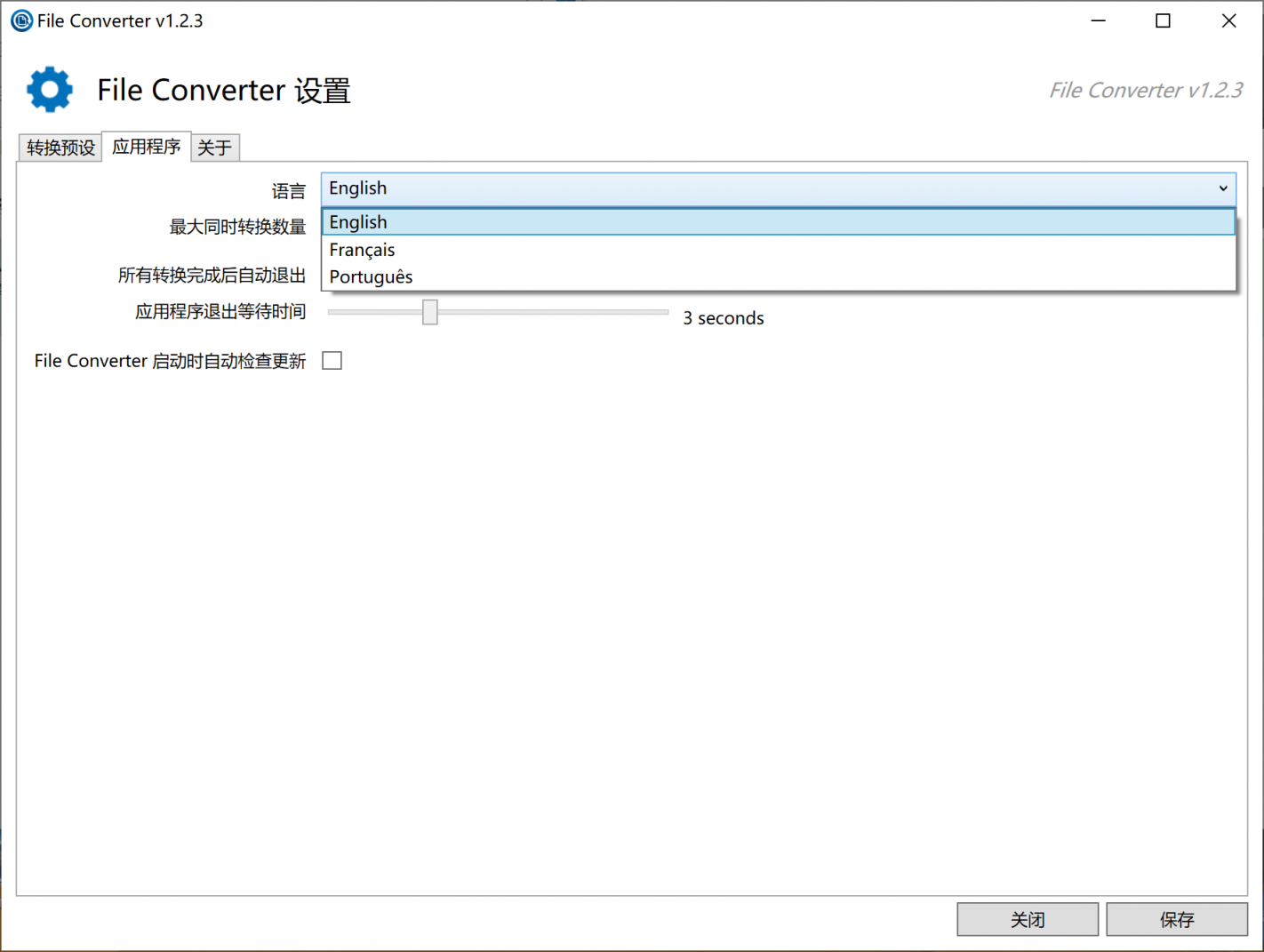The width and height of the screenshot is (1264, 952).
Task: Click the blue gear settings icon
Action: [50, 90]
